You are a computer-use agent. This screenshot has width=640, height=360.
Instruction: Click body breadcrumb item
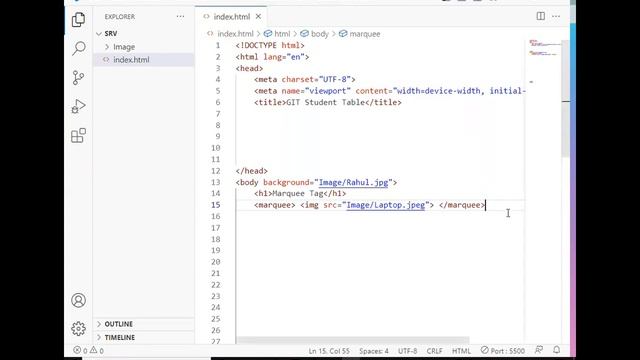click(x=314, y=34)
